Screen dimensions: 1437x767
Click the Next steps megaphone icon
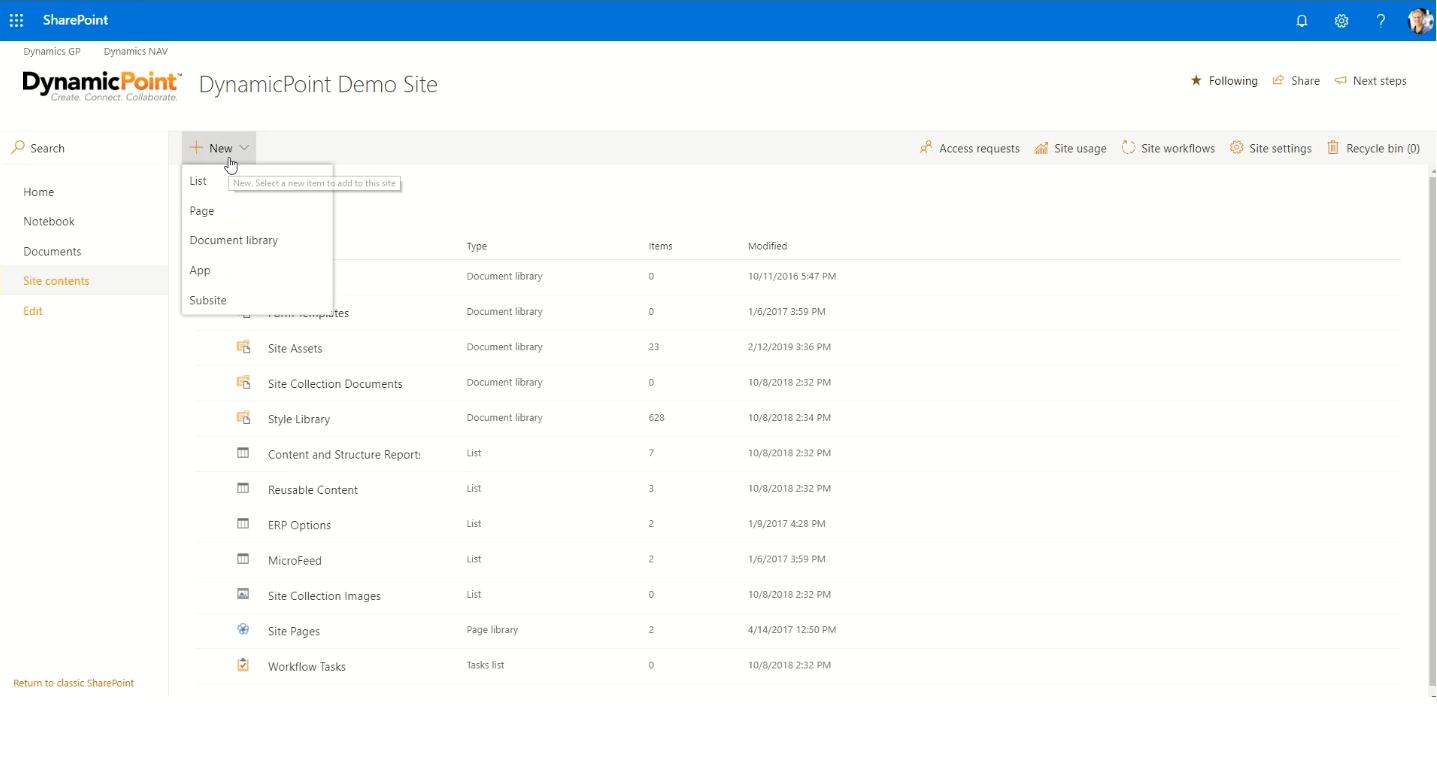(1340, 80)
